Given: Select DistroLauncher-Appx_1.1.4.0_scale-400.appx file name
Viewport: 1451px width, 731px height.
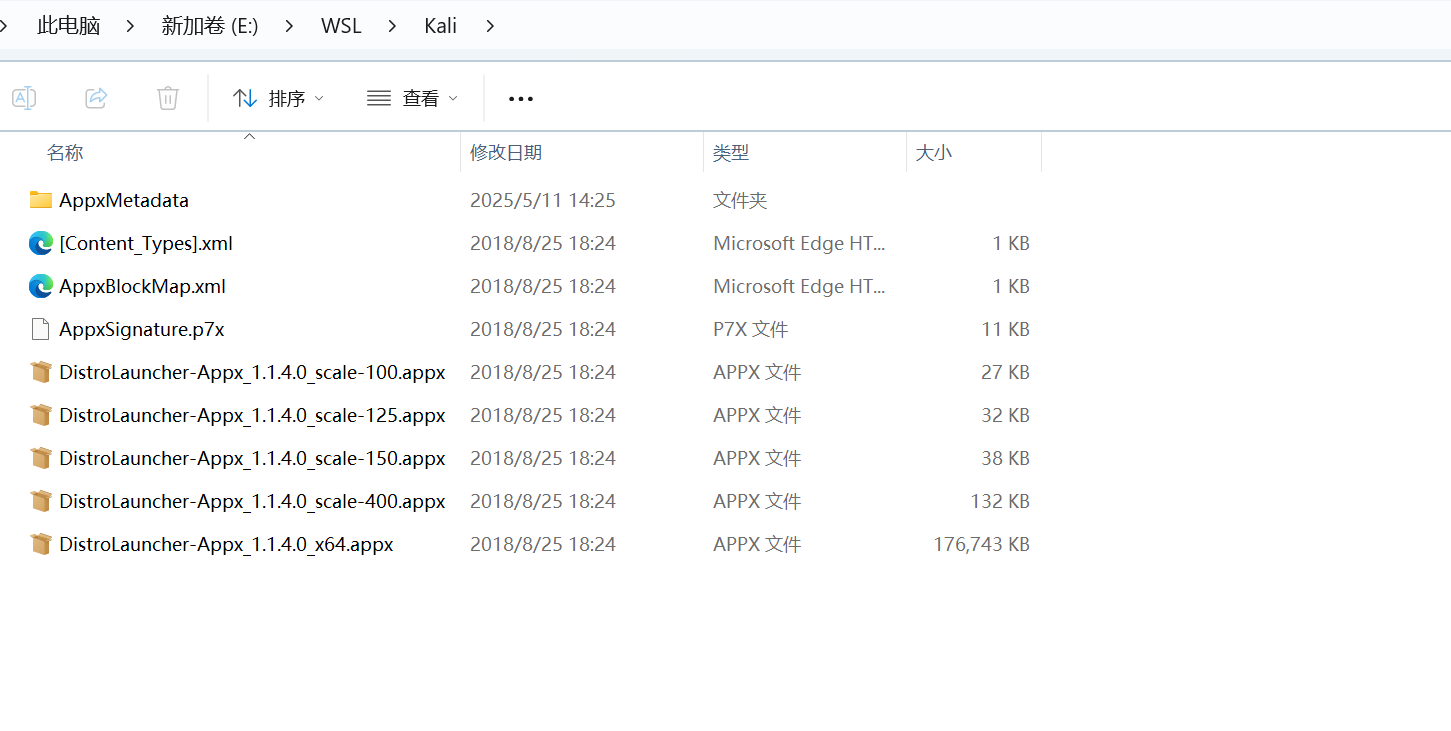Looking at the screenshot, I should (x=252, y=501).
